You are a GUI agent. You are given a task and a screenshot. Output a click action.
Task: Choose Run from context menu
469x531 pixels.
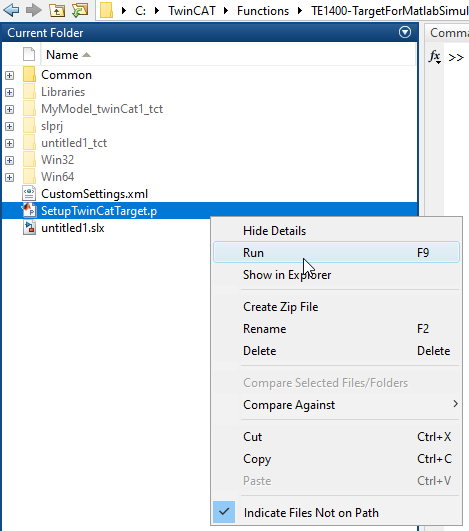coord(336,252)
